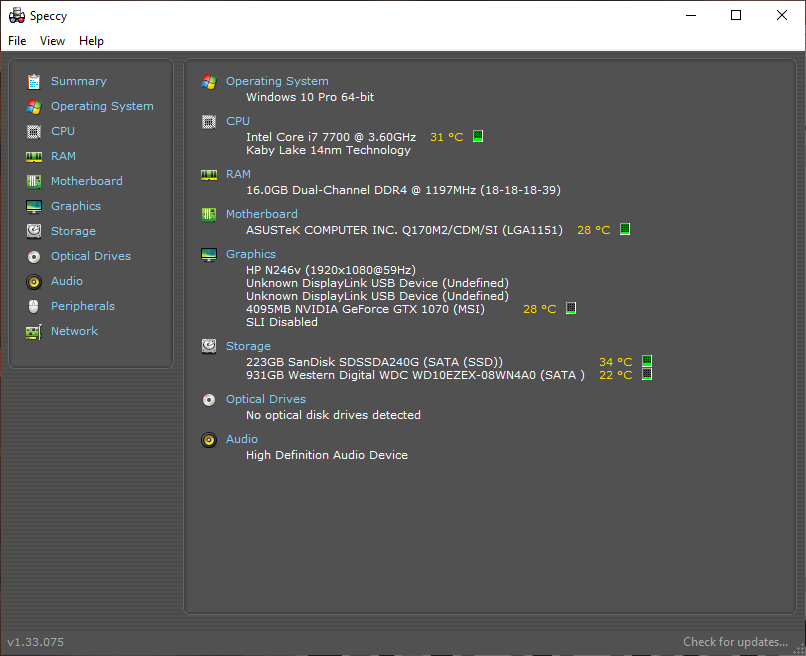This screenshot has height=656, width=806.
Task: Click the 34 °C SanDisk temperature value
Action: pyautogui.click(x=615, y=362)
